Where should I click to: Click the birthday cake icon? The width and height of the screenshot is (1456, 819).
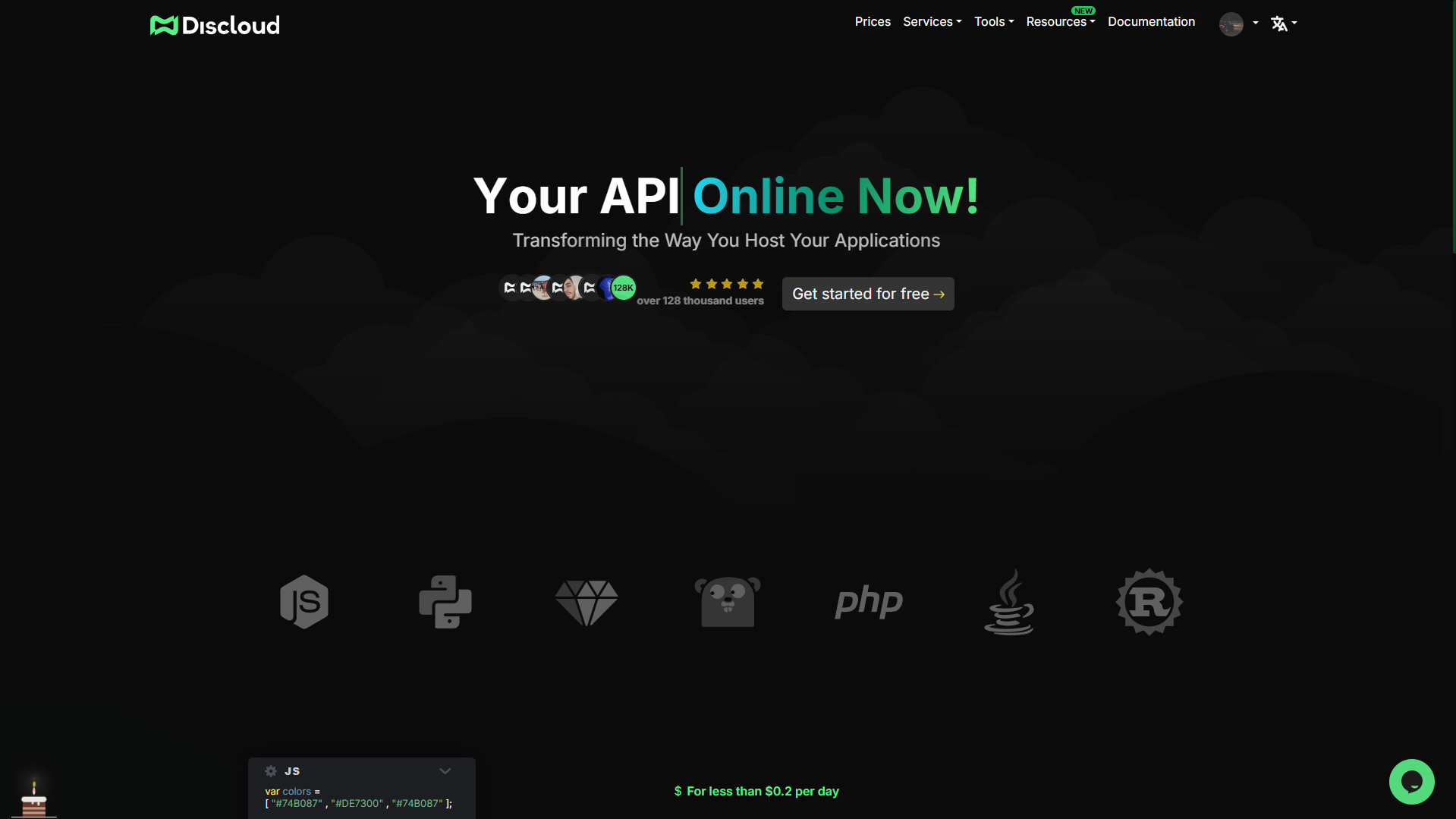coord(33,798)
